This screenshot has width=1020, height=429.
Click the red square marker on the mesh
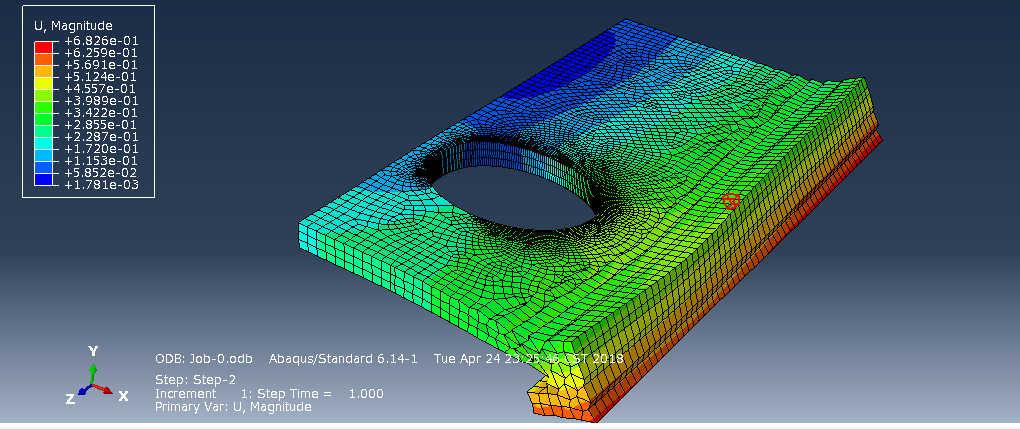click(731, 201)
